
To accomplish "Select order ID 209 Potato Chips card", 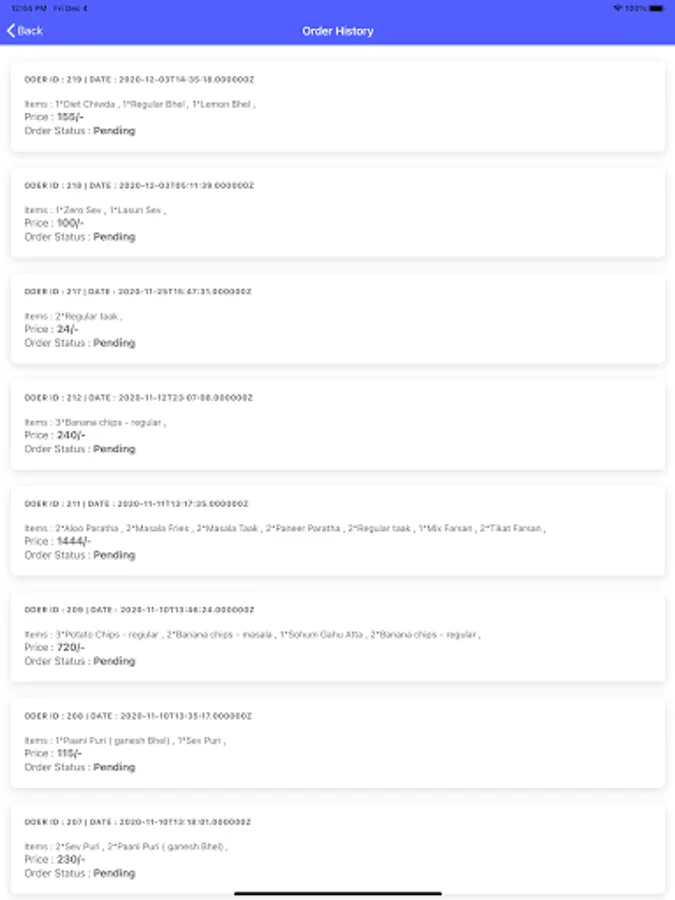I will (338, 637).
